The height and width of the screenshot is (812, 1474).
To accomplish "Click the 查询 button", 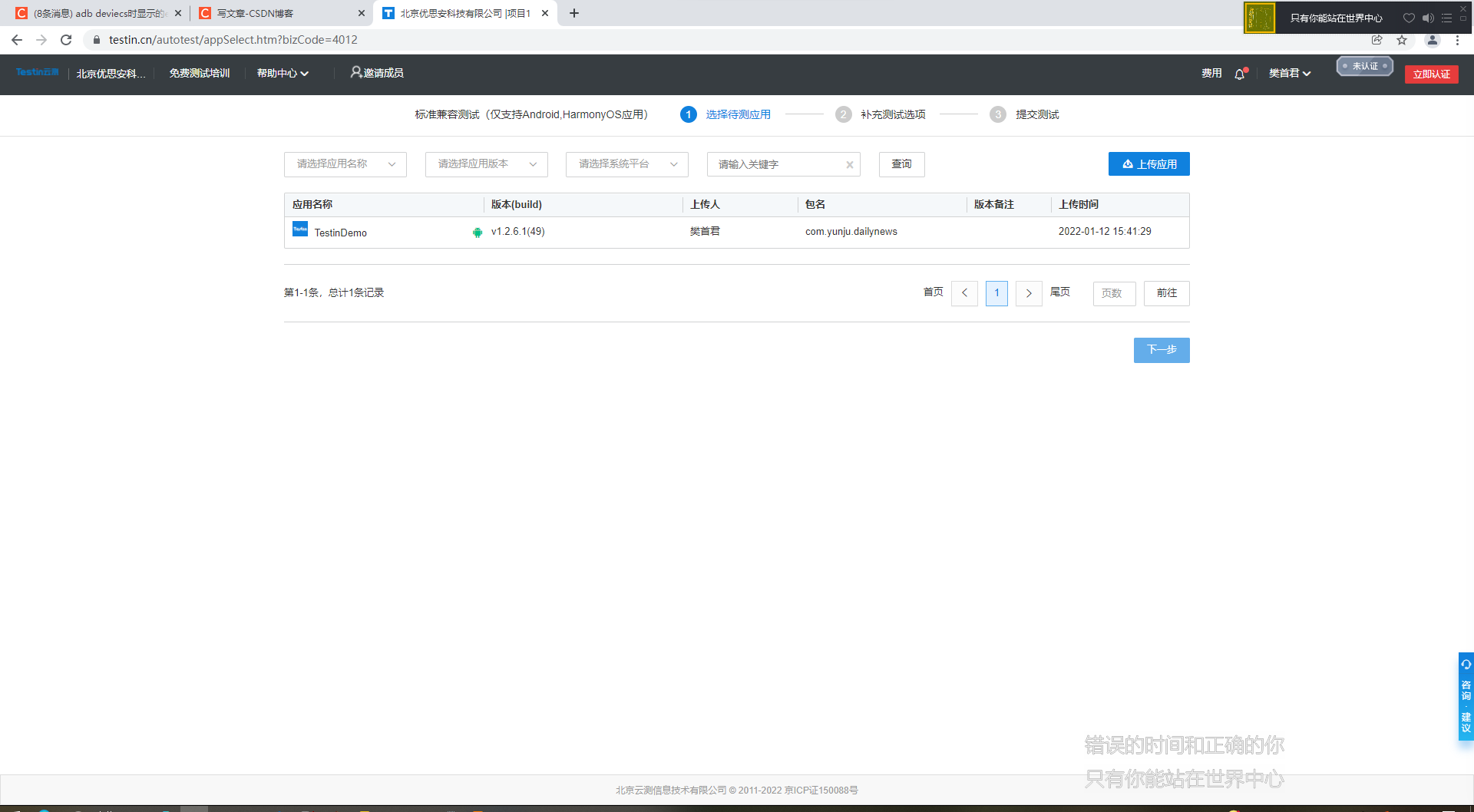I will click(x=902, y=164).
